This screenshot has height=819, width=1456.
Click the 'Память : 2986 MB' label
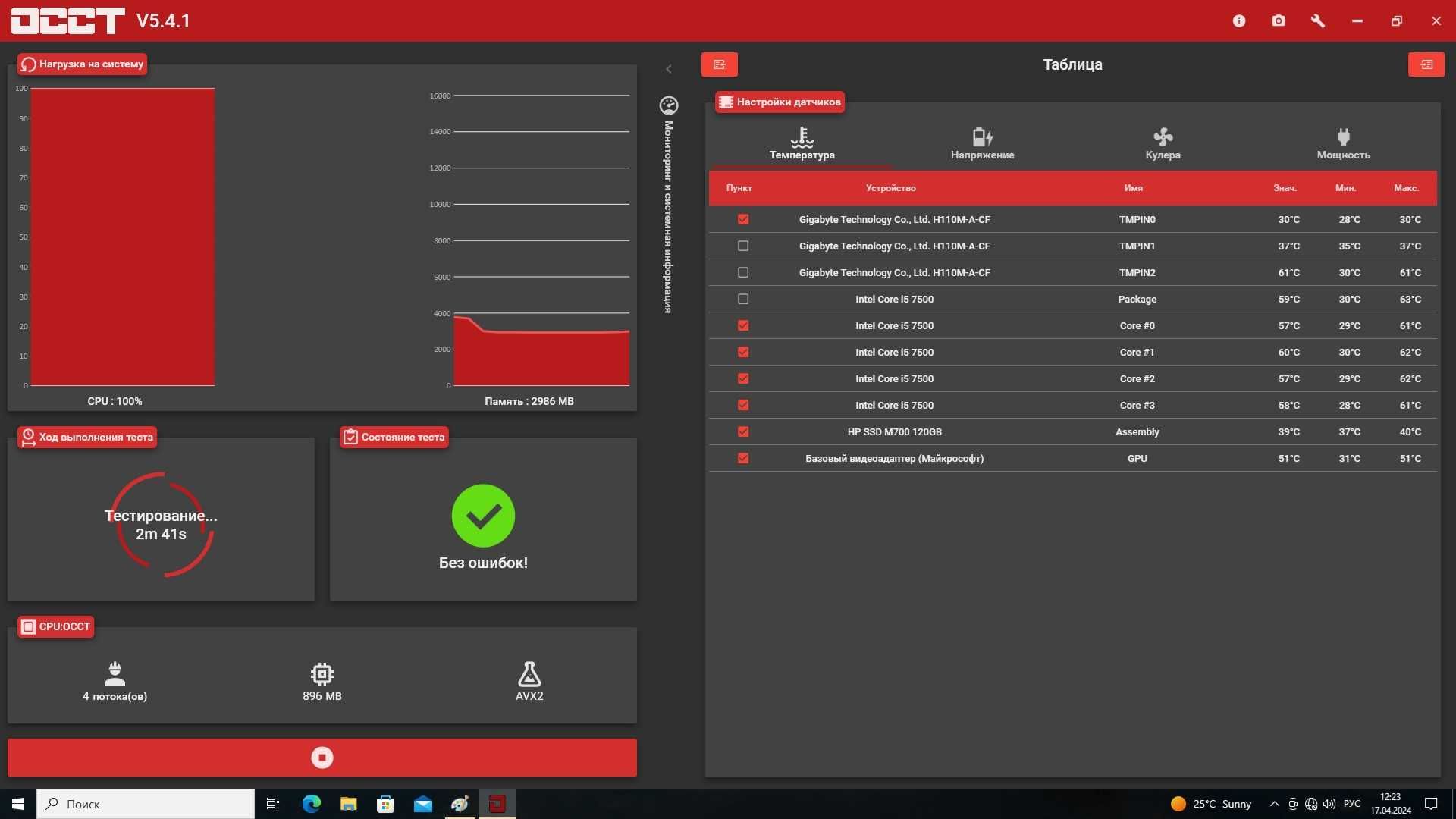pyautogui.click(x=529, y=401)
